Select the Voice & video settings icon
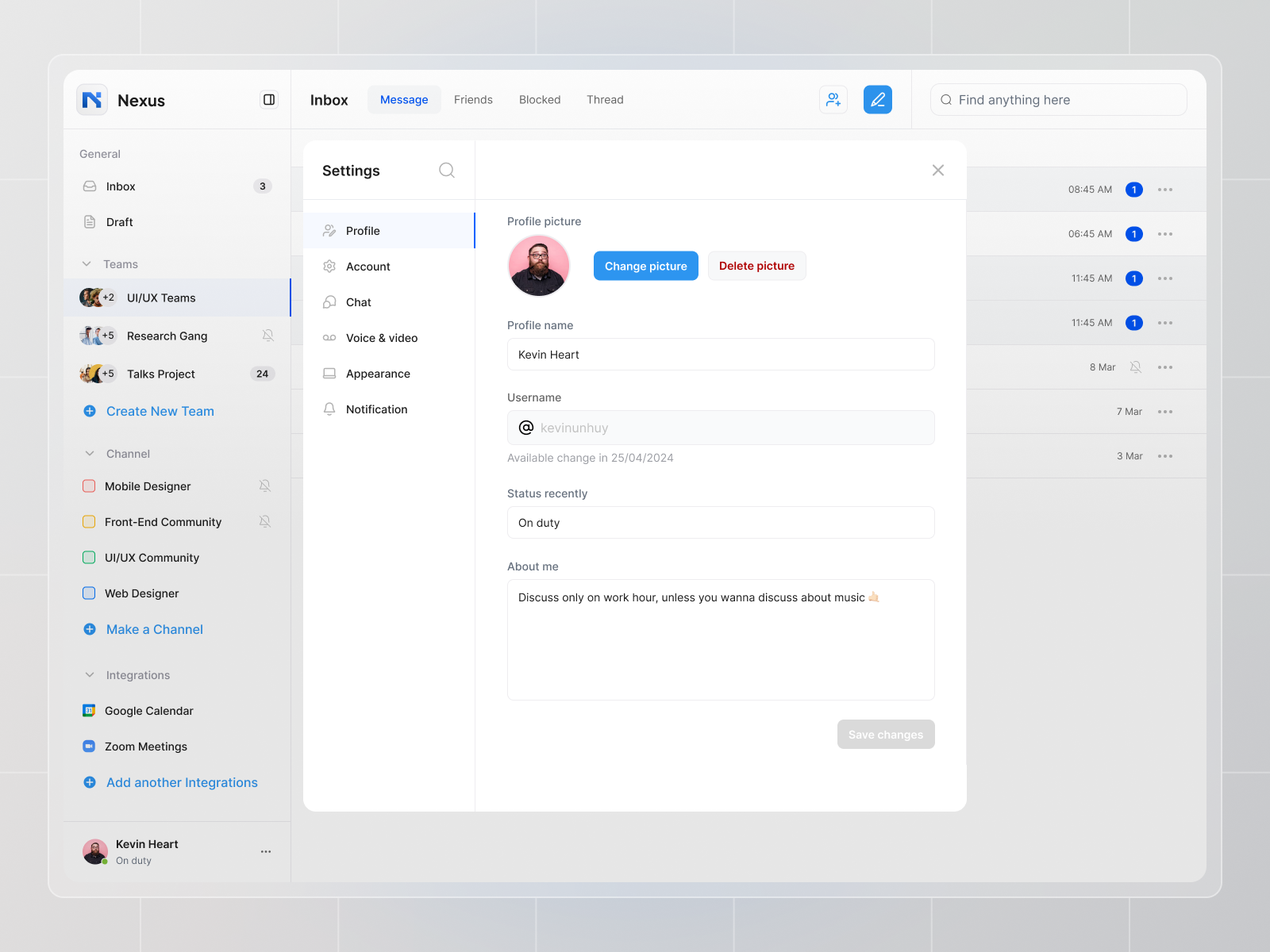The height and width of the screenshot is (952, 1270). pyautogui.click(x=329, y=337)
